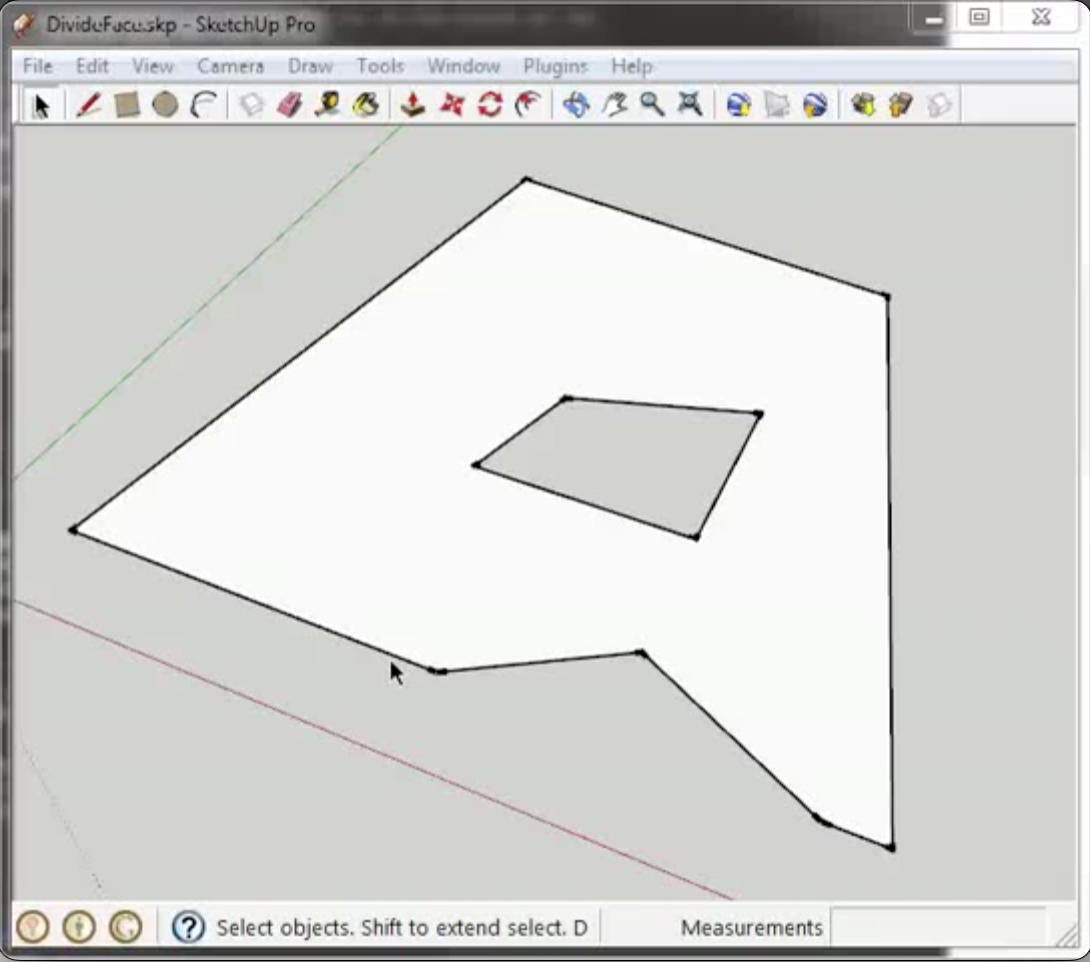Select the Push/Pull tool
This screenshot has width=1090, height=962.
click(412, 105)
